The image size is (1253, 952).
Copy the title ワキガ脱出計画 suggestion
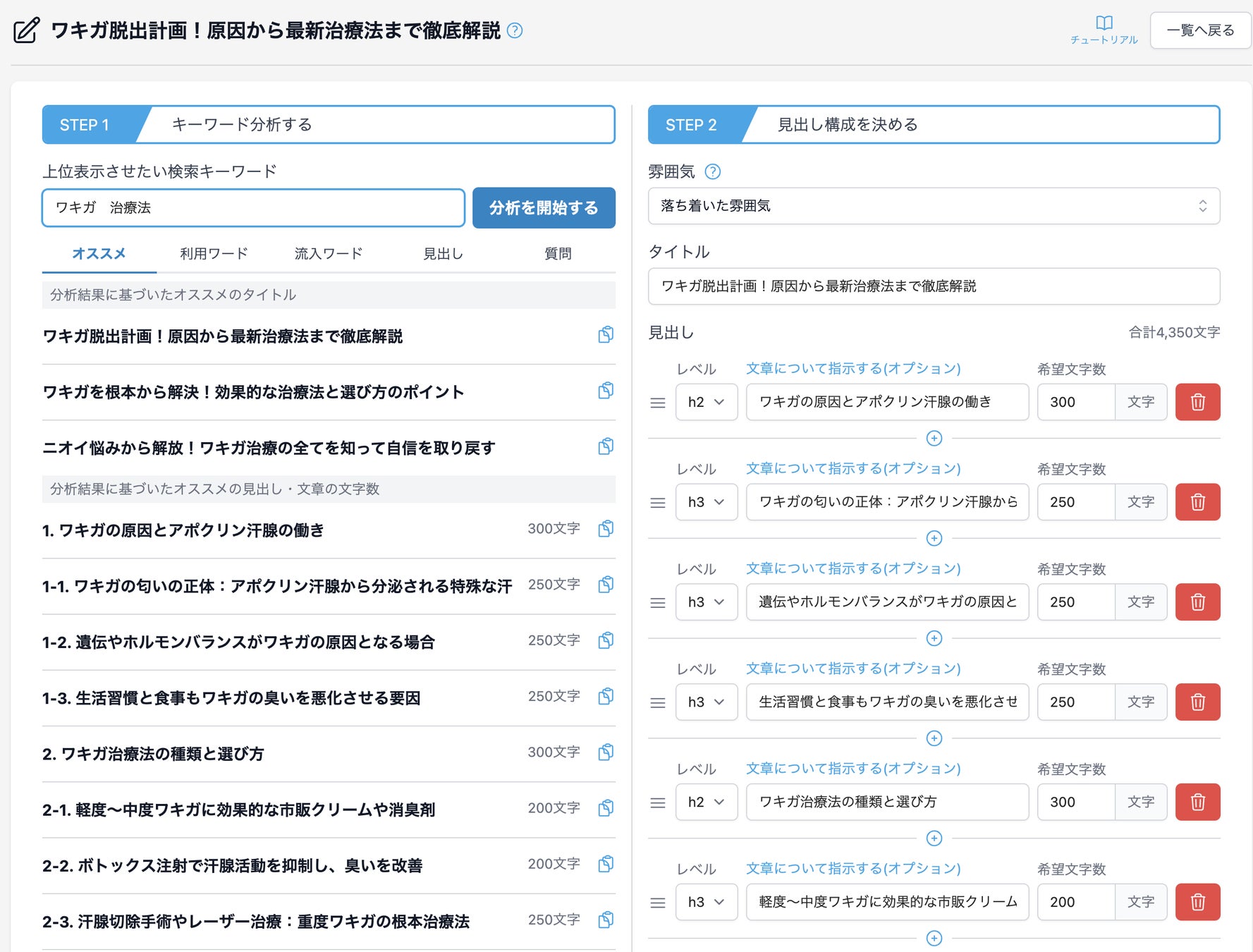pyautogui.click(x=605, y=335)
